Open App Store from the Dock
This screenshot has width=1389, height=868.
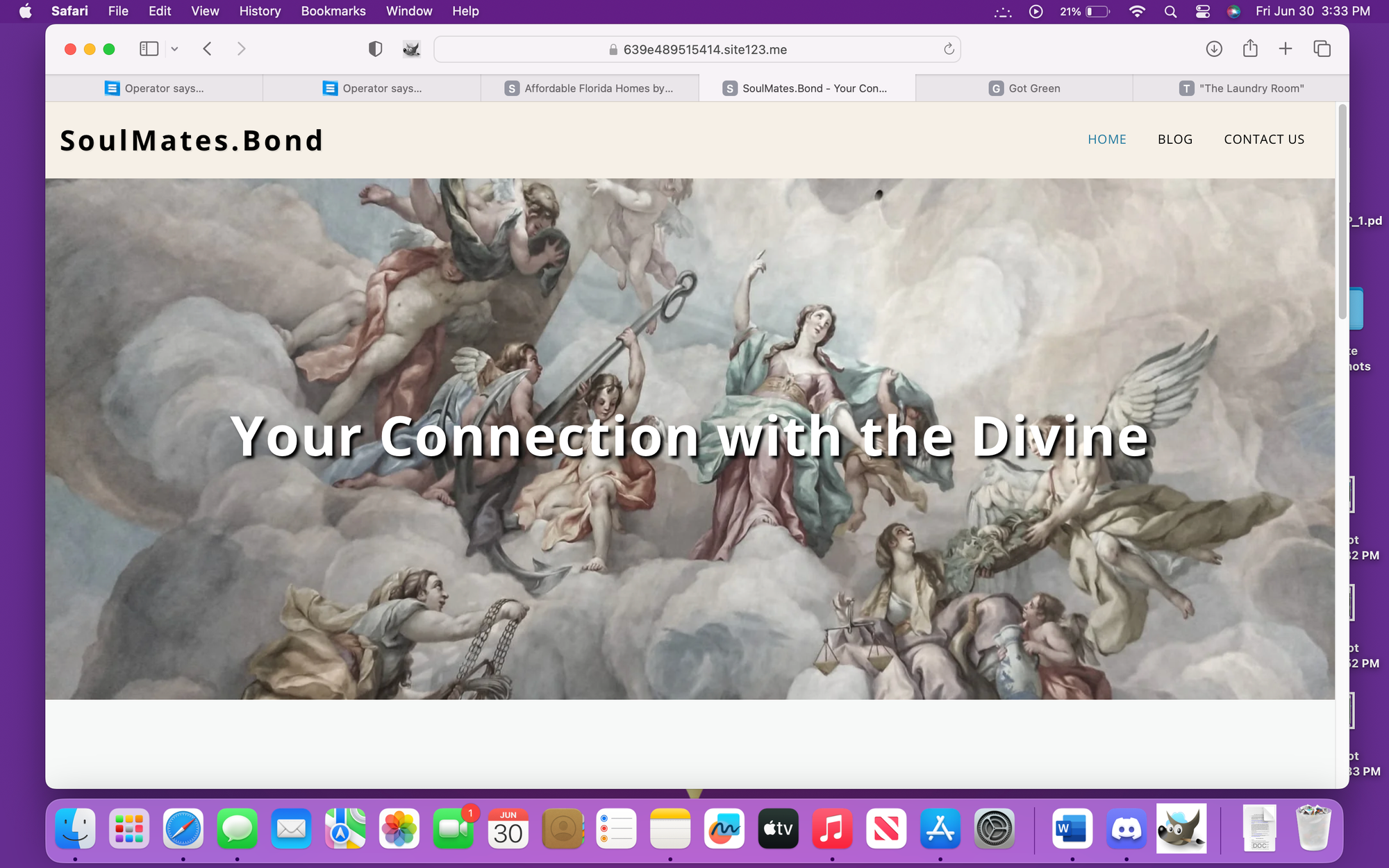[x=940, y=828]
